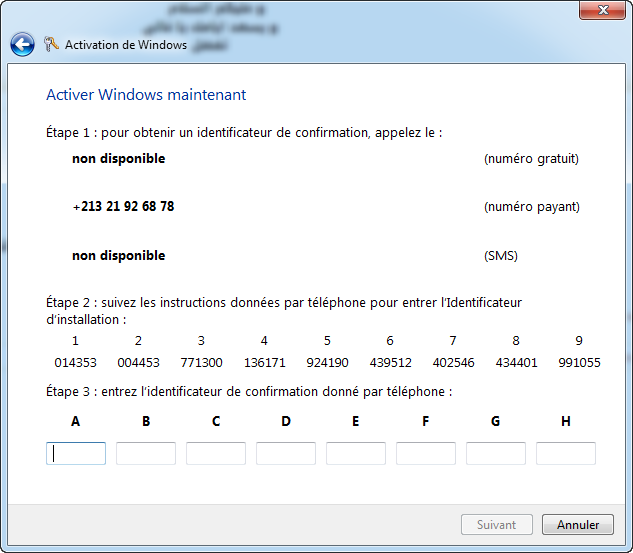Viewport: 633px width, 553px height.
Task: Click the keys icon beside Activation de Windows
Action: (x=51, y=44)
